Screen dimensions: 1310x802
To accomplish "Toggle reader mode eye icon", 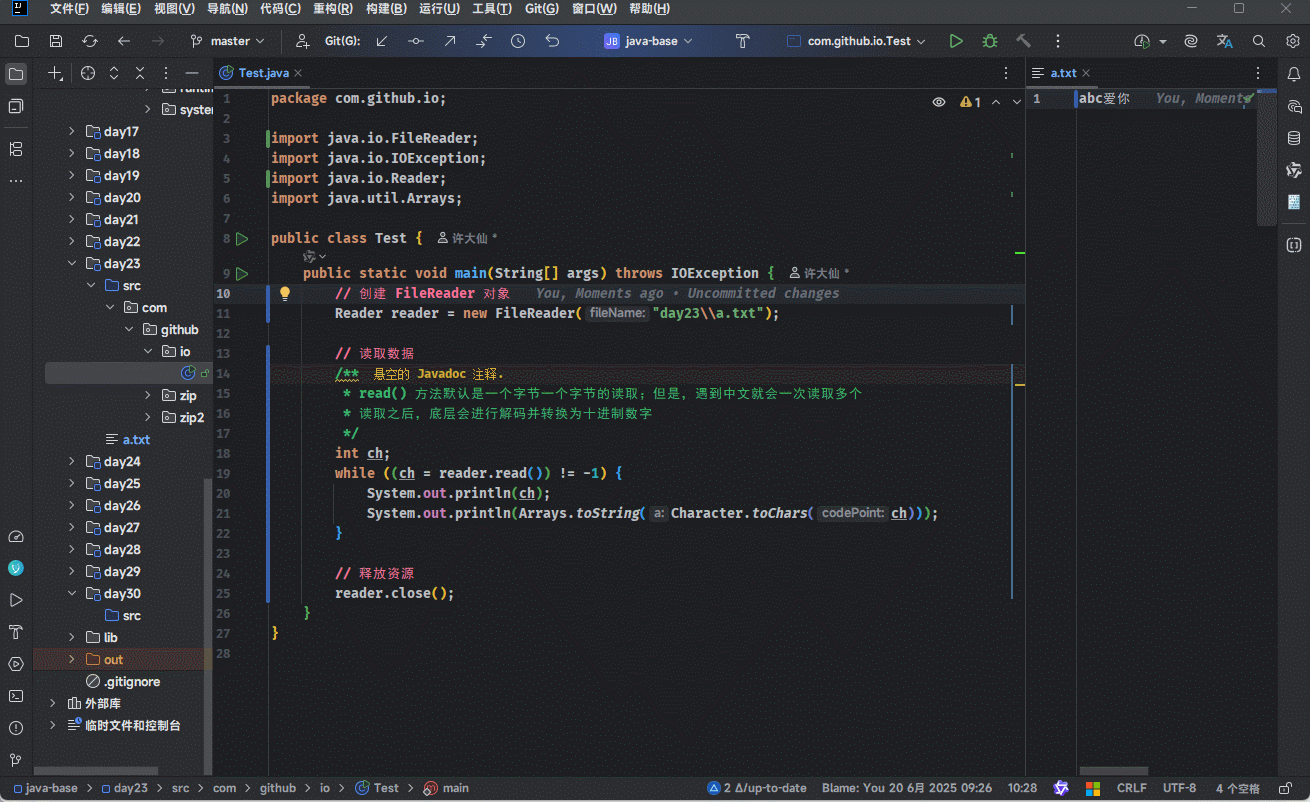I will [x=939, y=101].
